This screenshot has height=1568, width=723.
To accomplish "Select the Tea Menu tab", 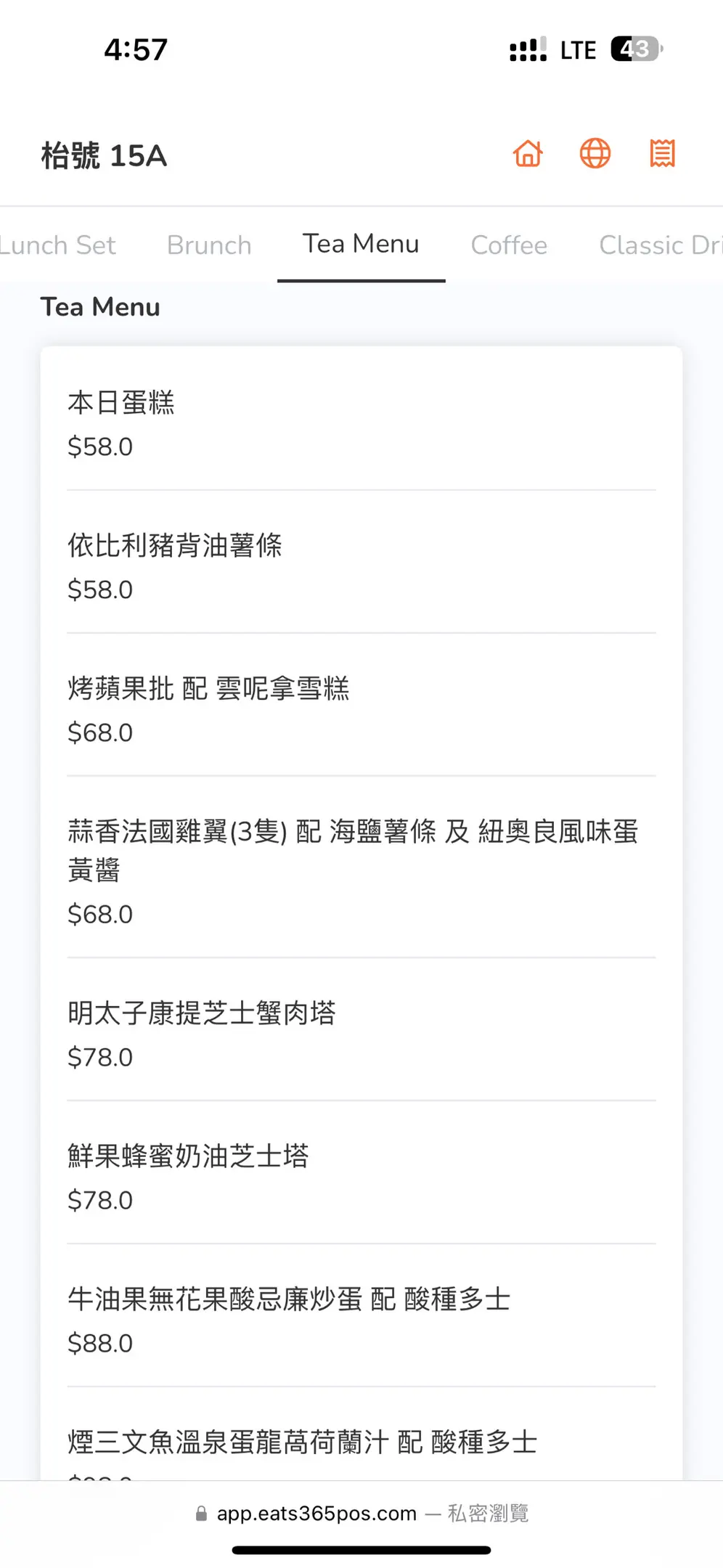I will (x=361, y=245).
